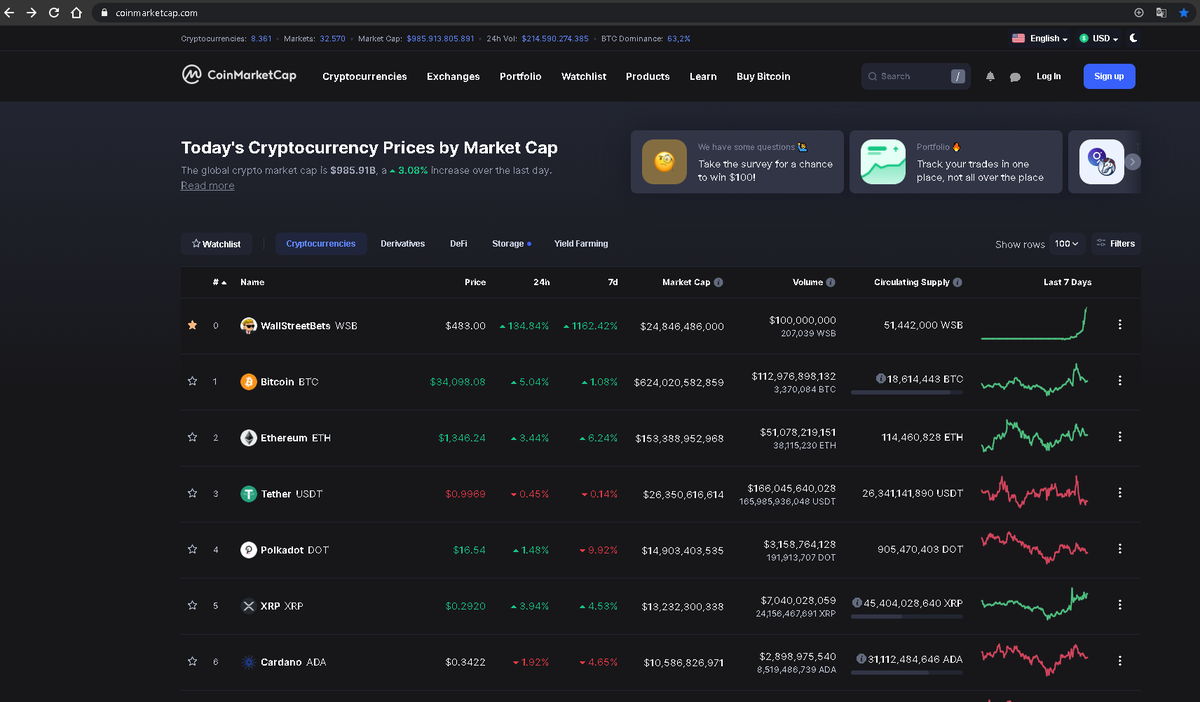Image resolution: width=1200 pixels, height=702 pixels.
Task: Open the three-dot menu for Cardano row
Action: [1120, 660]
